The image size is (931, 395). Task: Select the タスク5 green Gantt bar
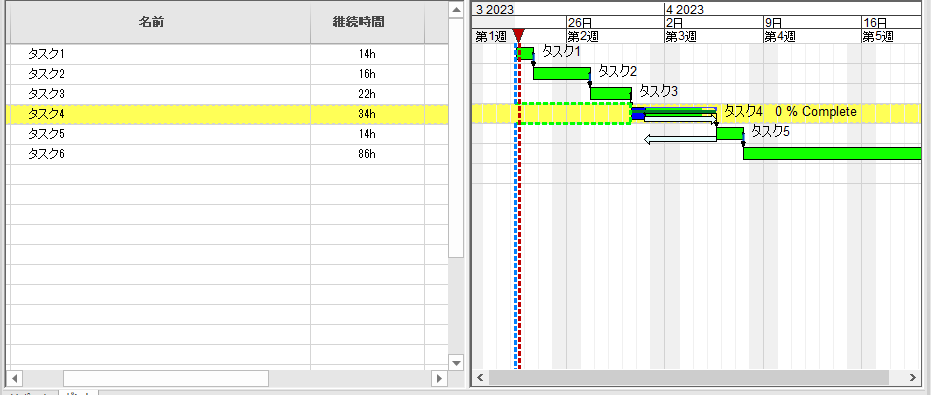pyautogui.click(x=730, y=133)
